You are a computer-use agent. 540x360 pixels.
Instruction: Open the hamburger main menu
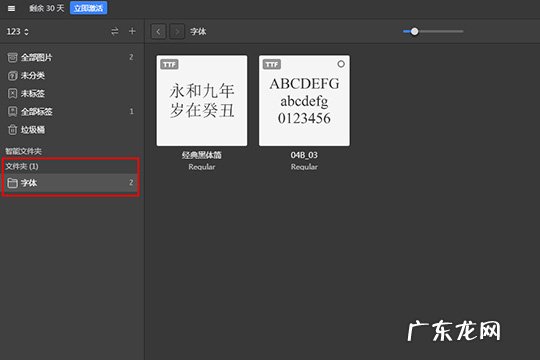11,8
